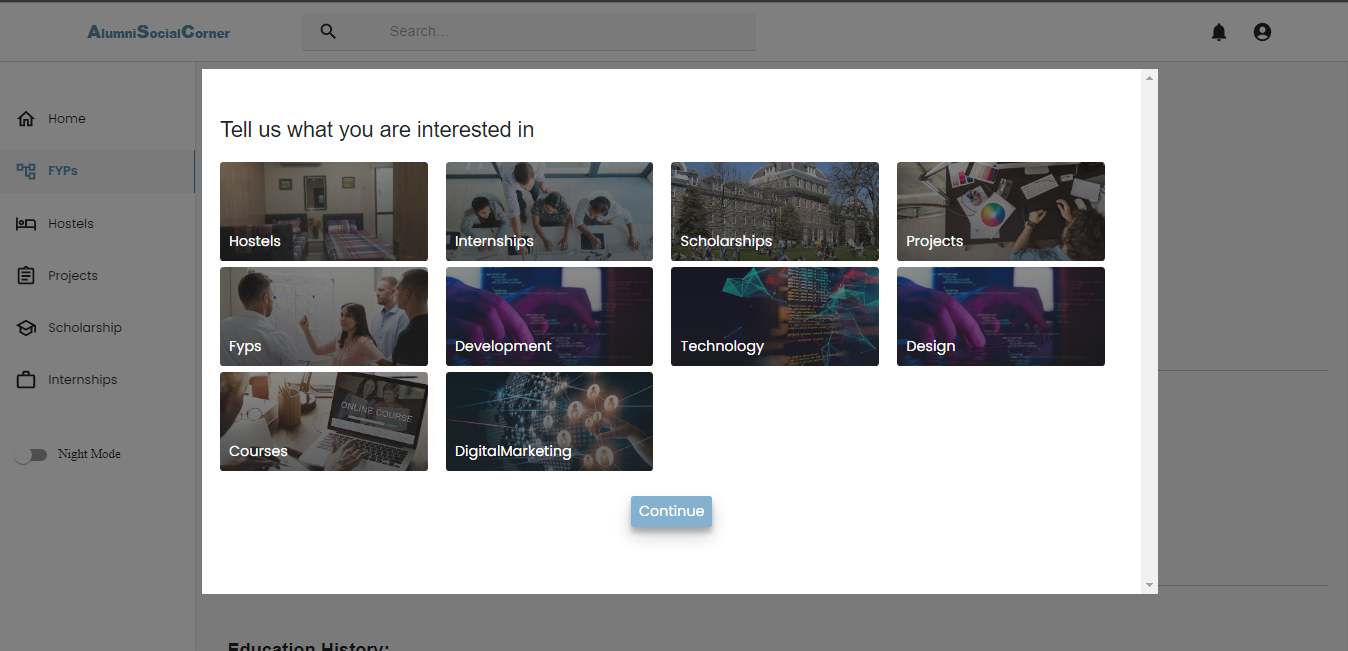This screenshot has height=651, width=1348.
Task: Click the Projects clipboard icon
Action: click(26, 276)
